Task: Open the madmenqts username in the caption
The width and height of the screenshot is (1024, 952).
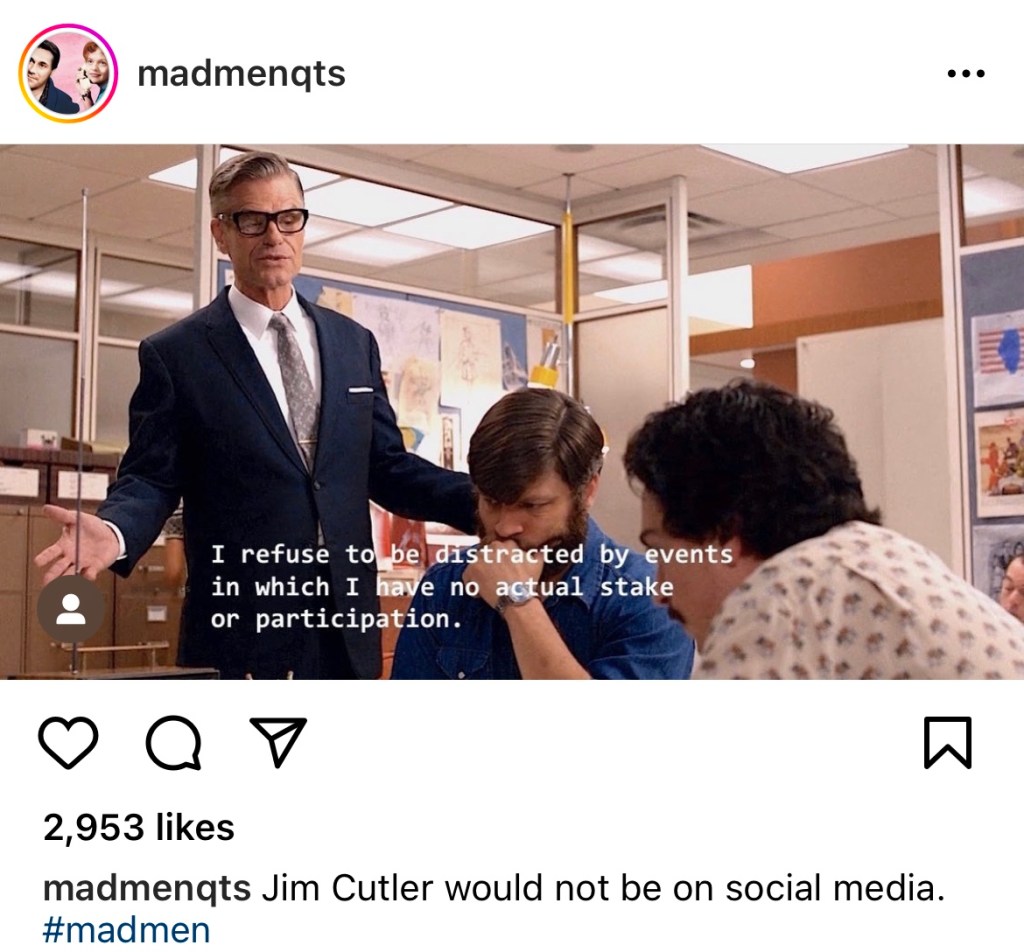Action: click(147, 889)
